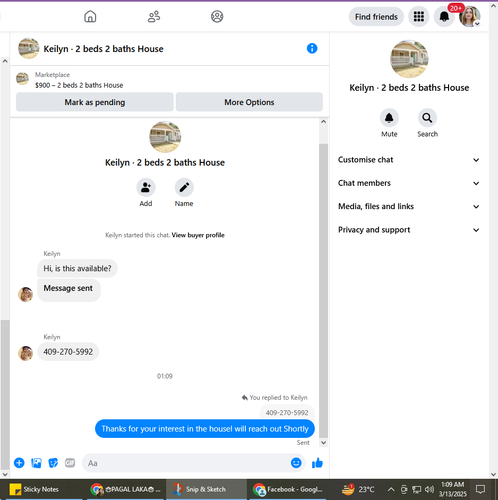Click More Options button

pyautogui.click(x=249, y=102)
